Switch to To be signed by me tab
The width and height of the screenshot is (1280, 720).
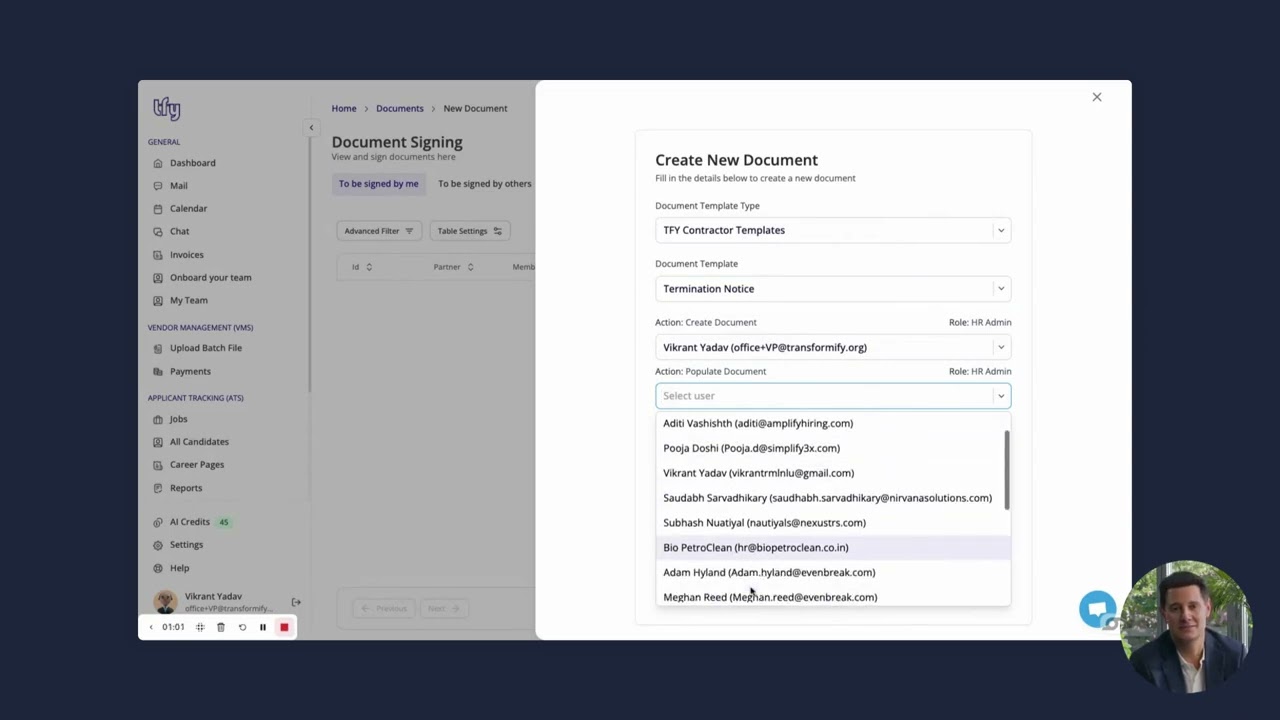pyautogui.click(x=378, y=184)
